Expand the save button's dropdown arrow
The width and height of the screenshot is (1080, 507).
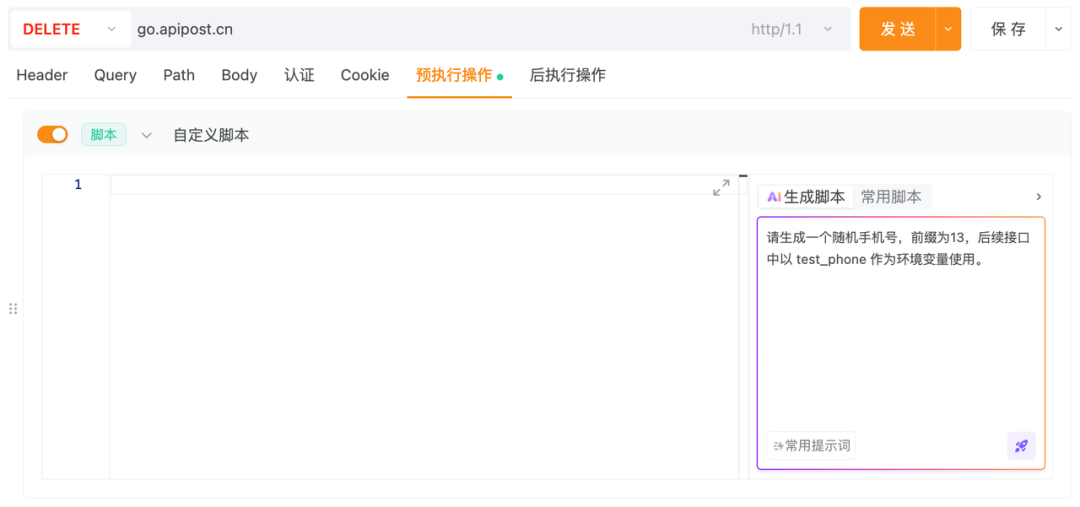(1059, 29)
